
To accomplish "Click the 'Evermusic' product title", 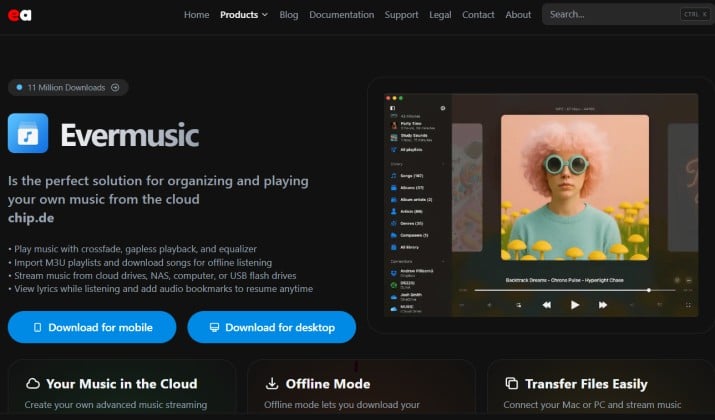I will click(130, 135).
